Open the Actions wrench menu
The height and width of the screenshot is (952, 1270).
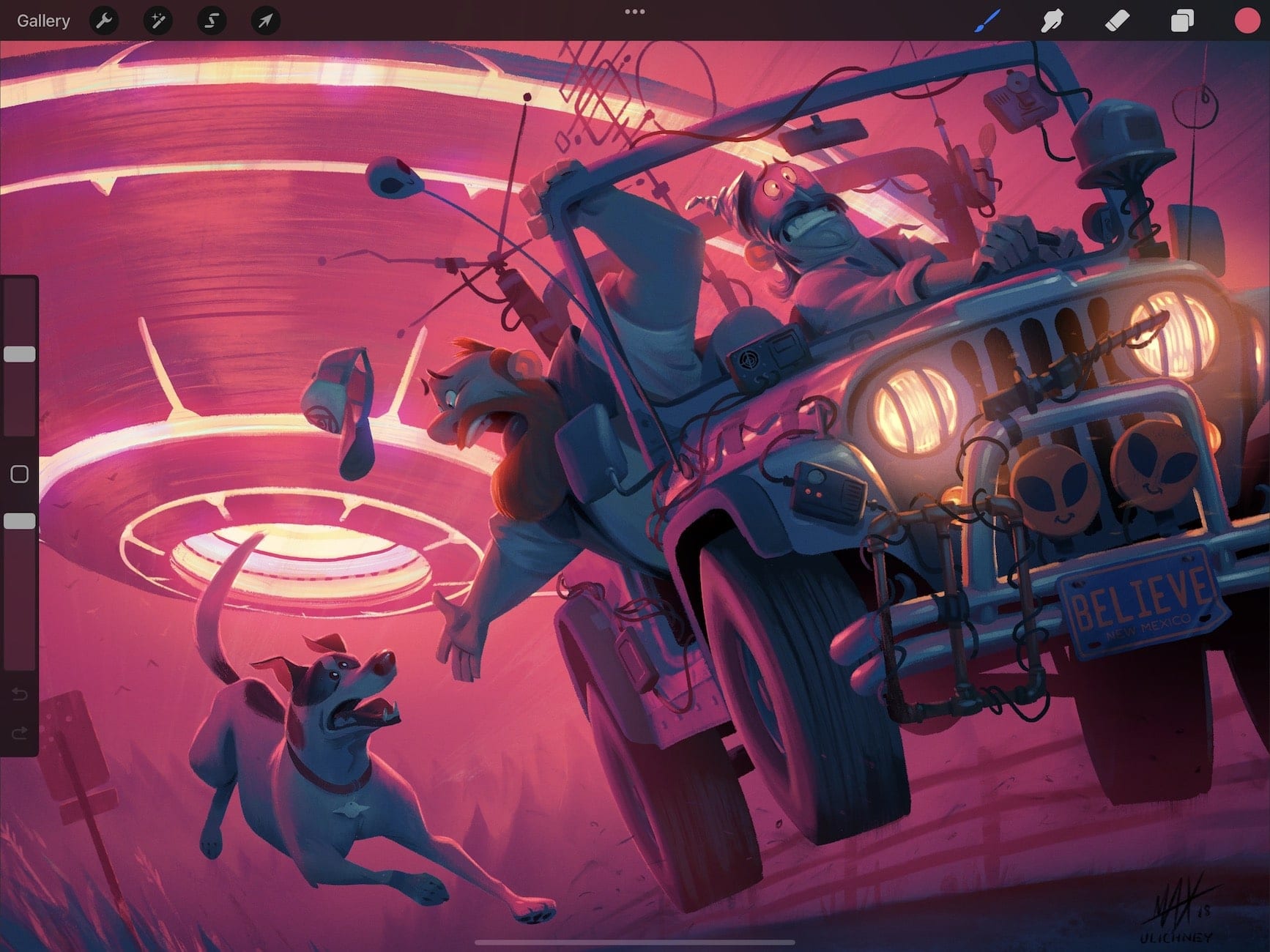104,21
